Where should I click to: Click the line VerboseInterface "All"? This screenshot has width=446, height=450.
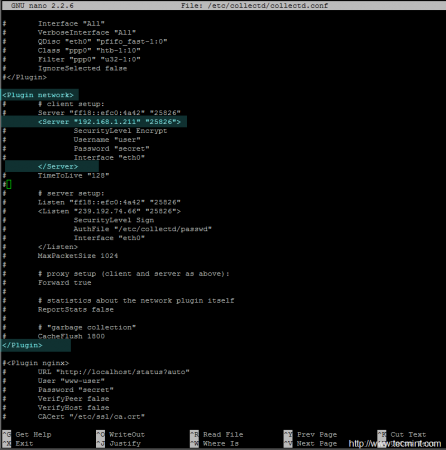87,32
